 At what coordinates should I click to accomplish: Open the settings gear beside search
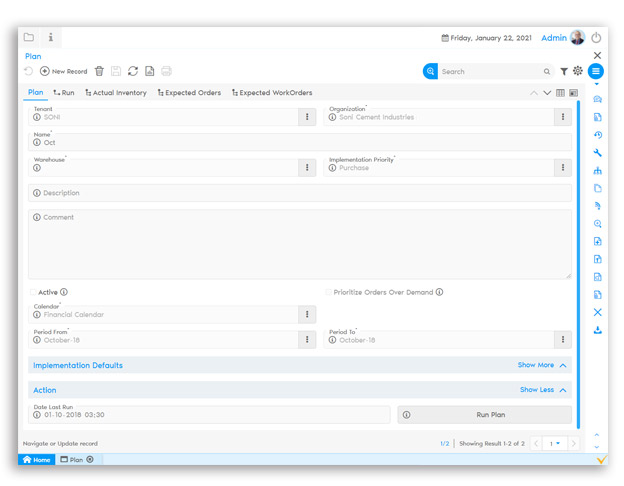[x=578, y=72]
